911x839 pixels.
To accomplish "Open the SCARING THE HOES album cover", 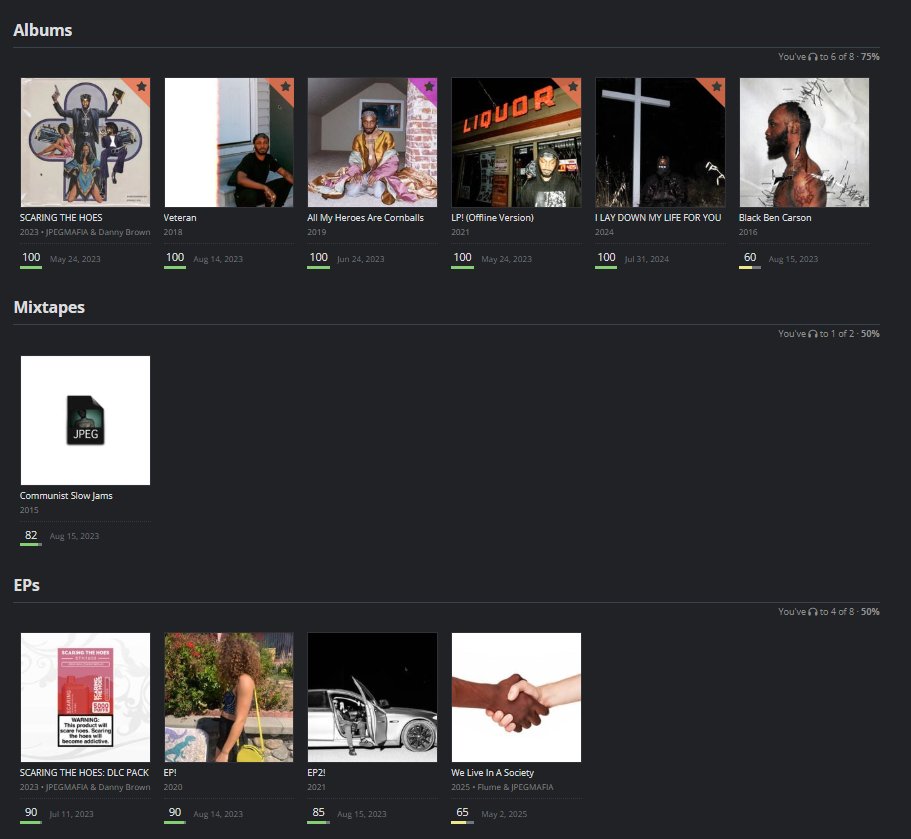I will click(85, 142).
